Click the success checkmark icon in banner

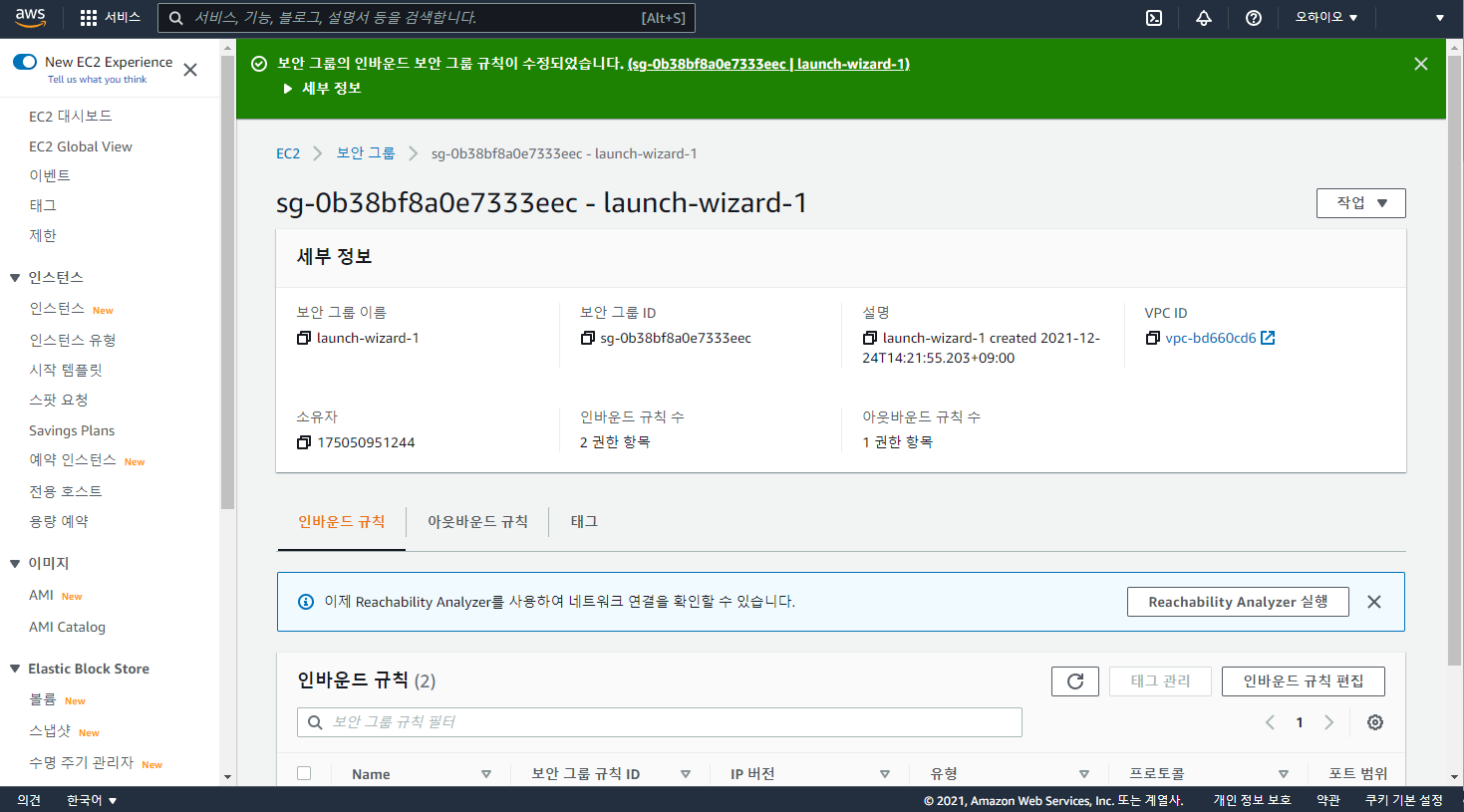pyautogui.click(x=259, y=64)
